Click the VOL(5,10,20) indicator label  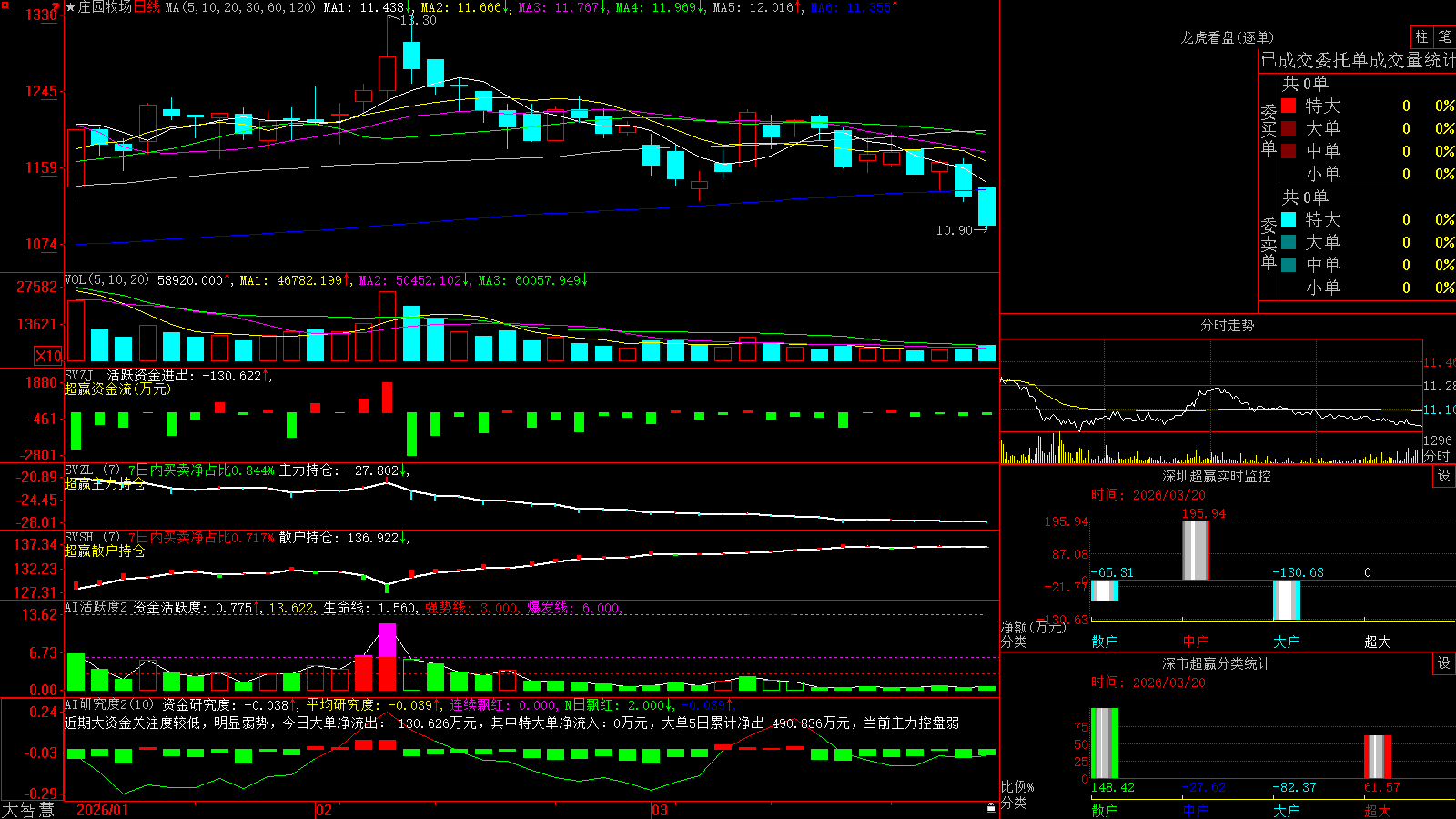(106, 280)
